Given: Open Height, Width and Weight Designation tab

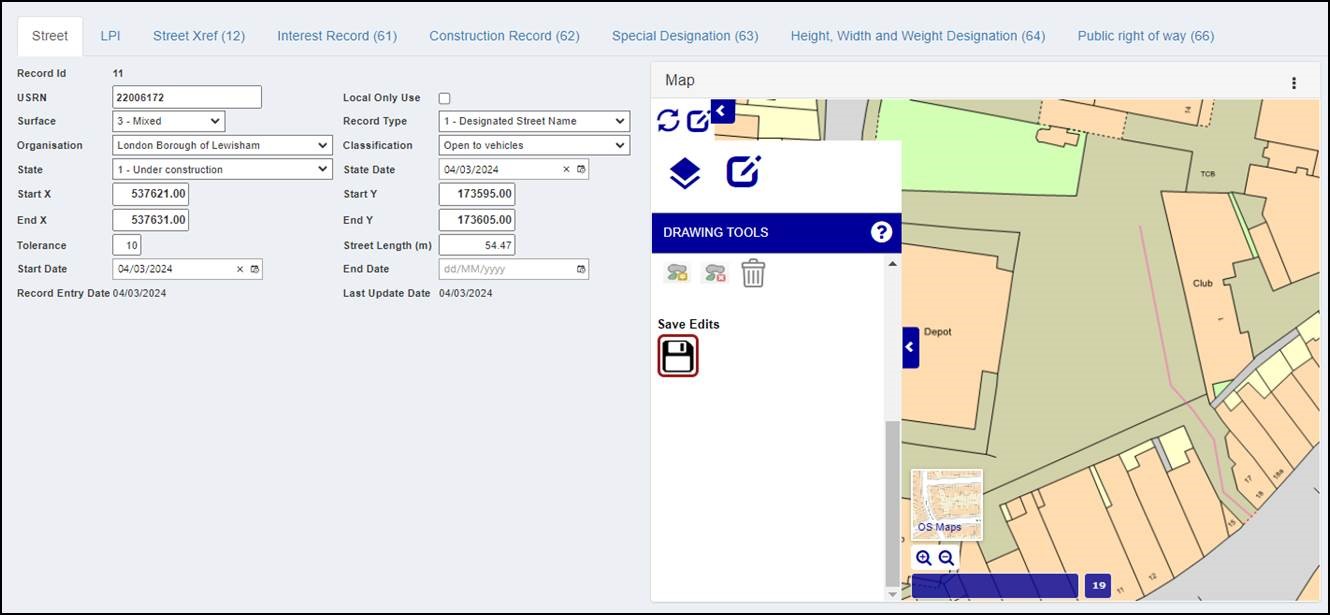Looking at the screenshot, I should pyautogui.click(x=918, y=36).
